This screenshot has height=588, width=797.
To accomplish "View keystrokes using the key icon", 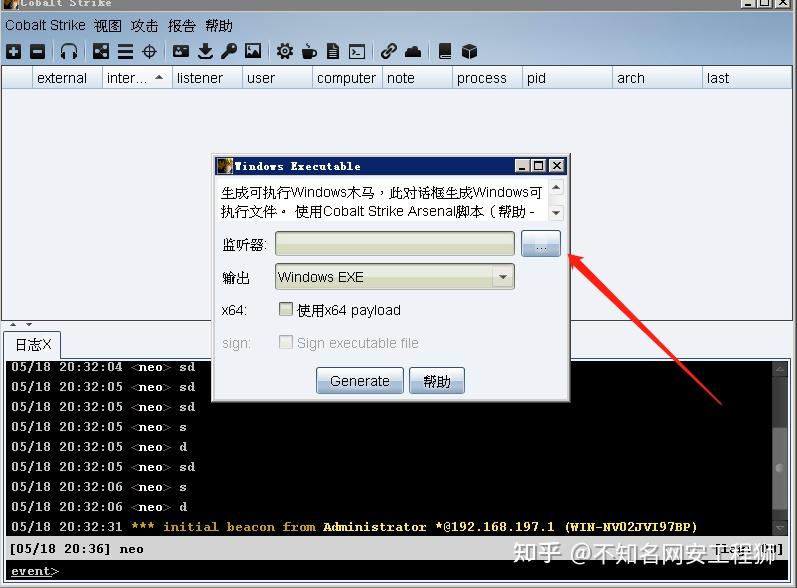I will click(x=229, y=51).
